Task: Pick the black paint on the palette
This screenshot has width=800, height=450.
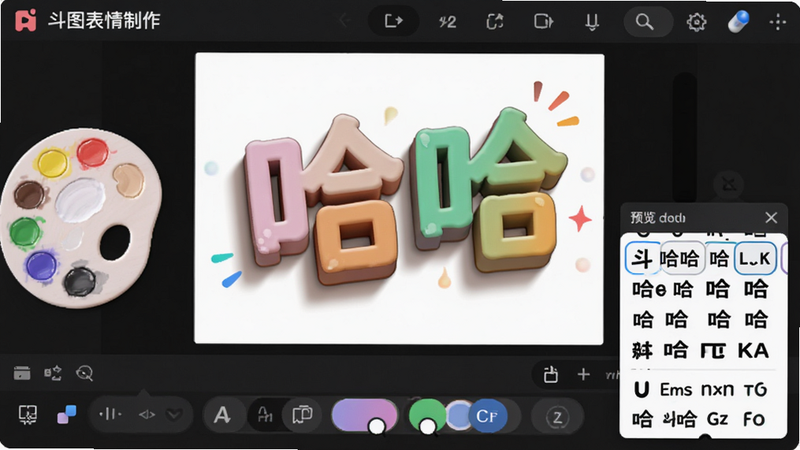Action: (x=80, y=282)
